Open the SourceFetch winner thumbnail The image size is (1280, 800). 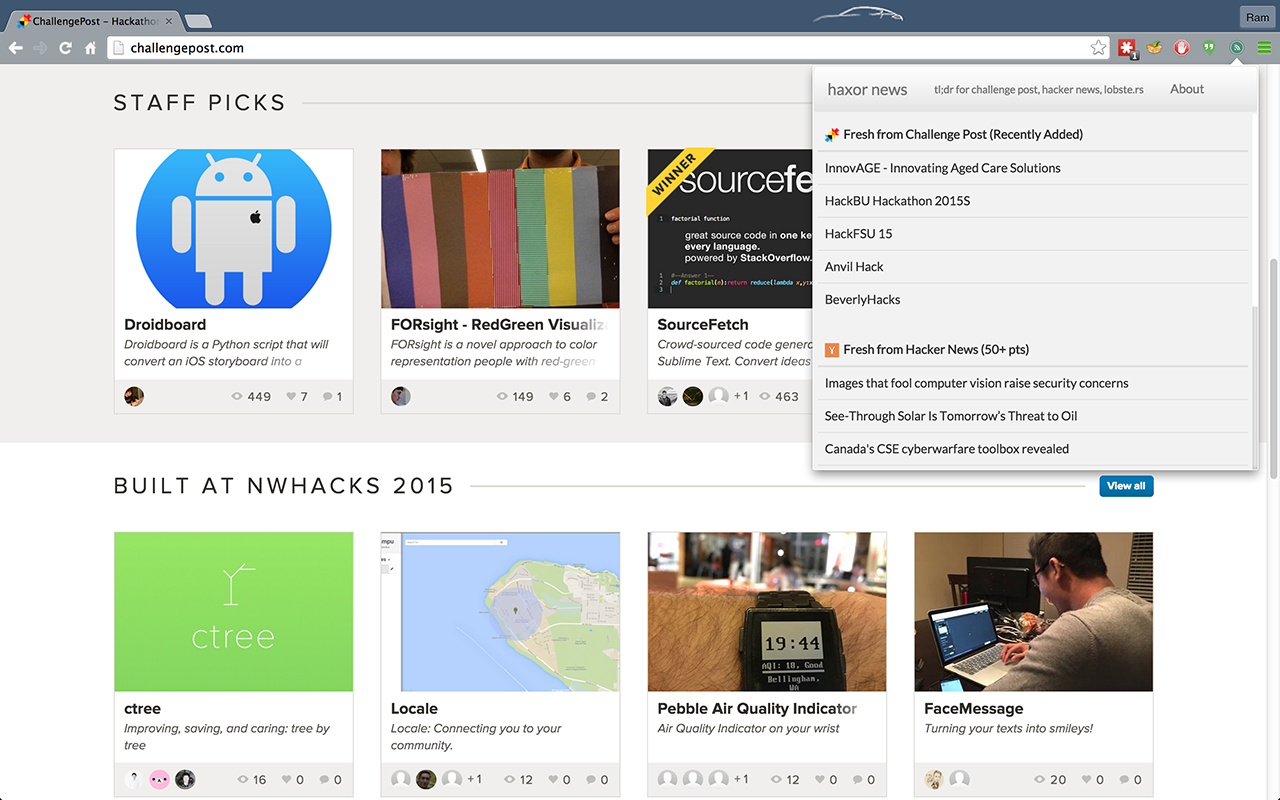click(730, 229)
